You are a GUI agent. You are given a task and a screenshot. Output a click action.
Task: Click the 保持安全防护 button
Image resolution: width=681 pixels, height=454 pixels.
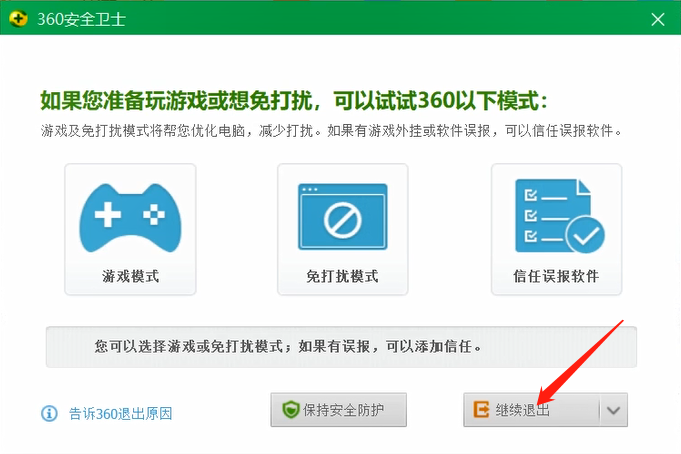339,410
